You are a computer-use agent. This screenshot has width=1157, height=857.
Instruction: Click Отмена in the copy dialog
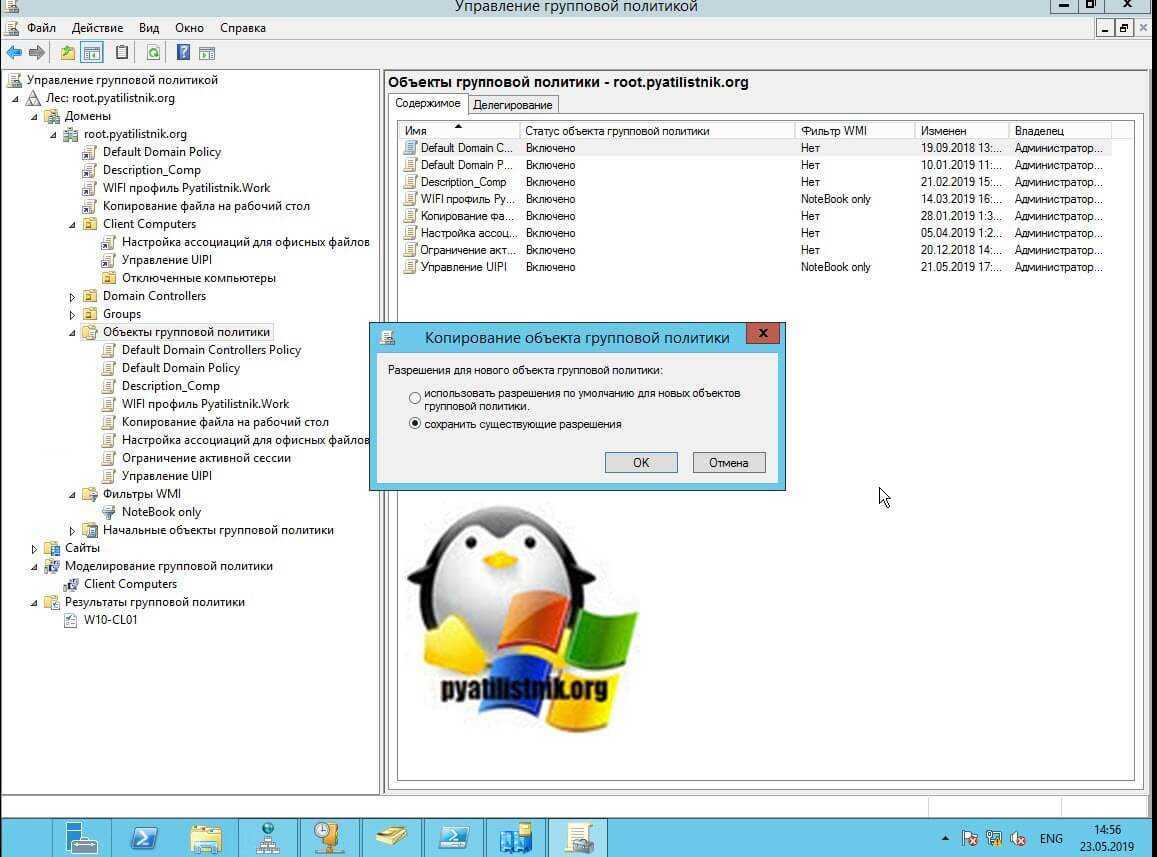click(x=729, y=462)
